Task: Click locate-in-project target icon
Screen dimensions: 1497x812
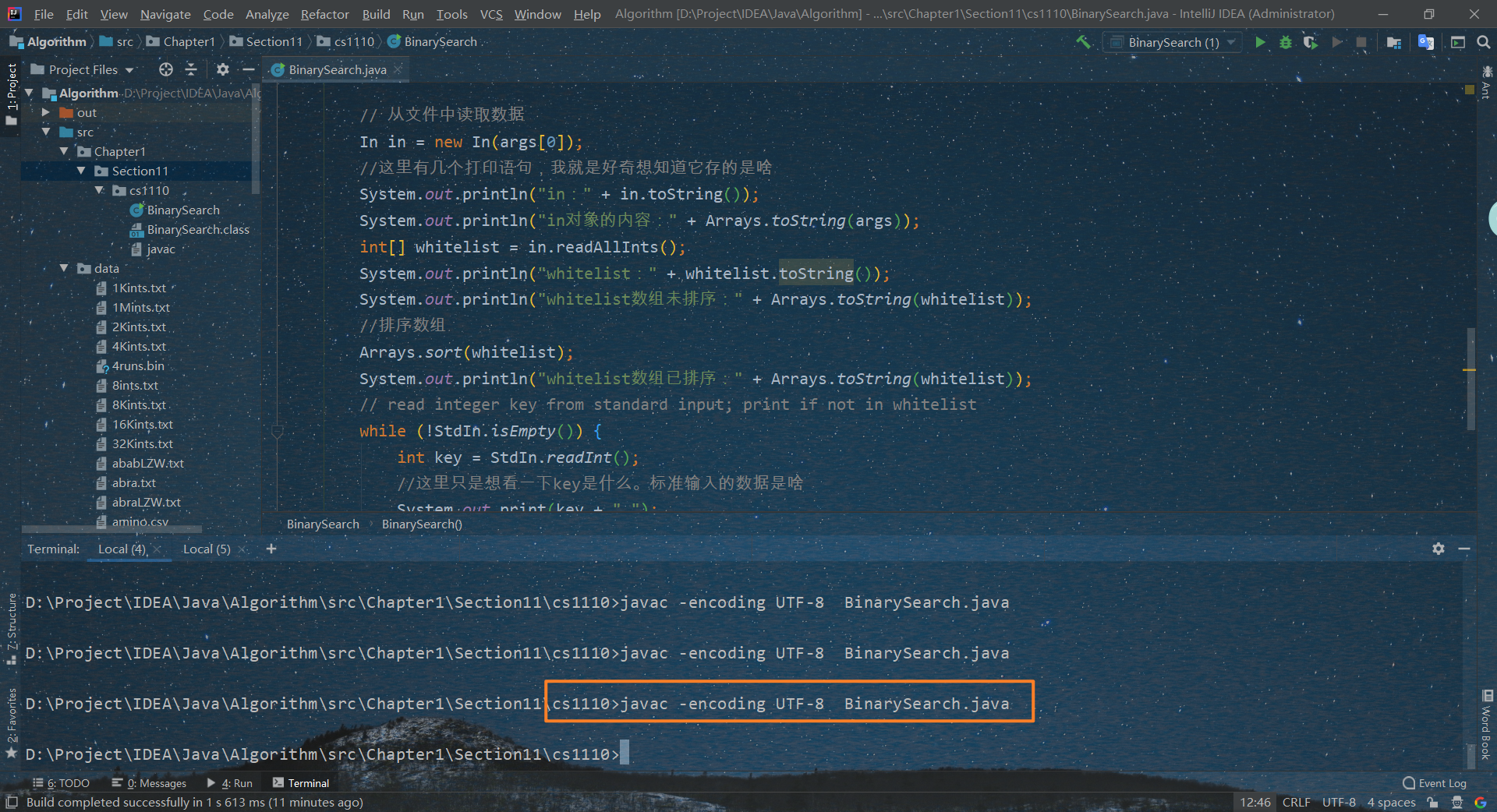Action: [x=166, y=69]
